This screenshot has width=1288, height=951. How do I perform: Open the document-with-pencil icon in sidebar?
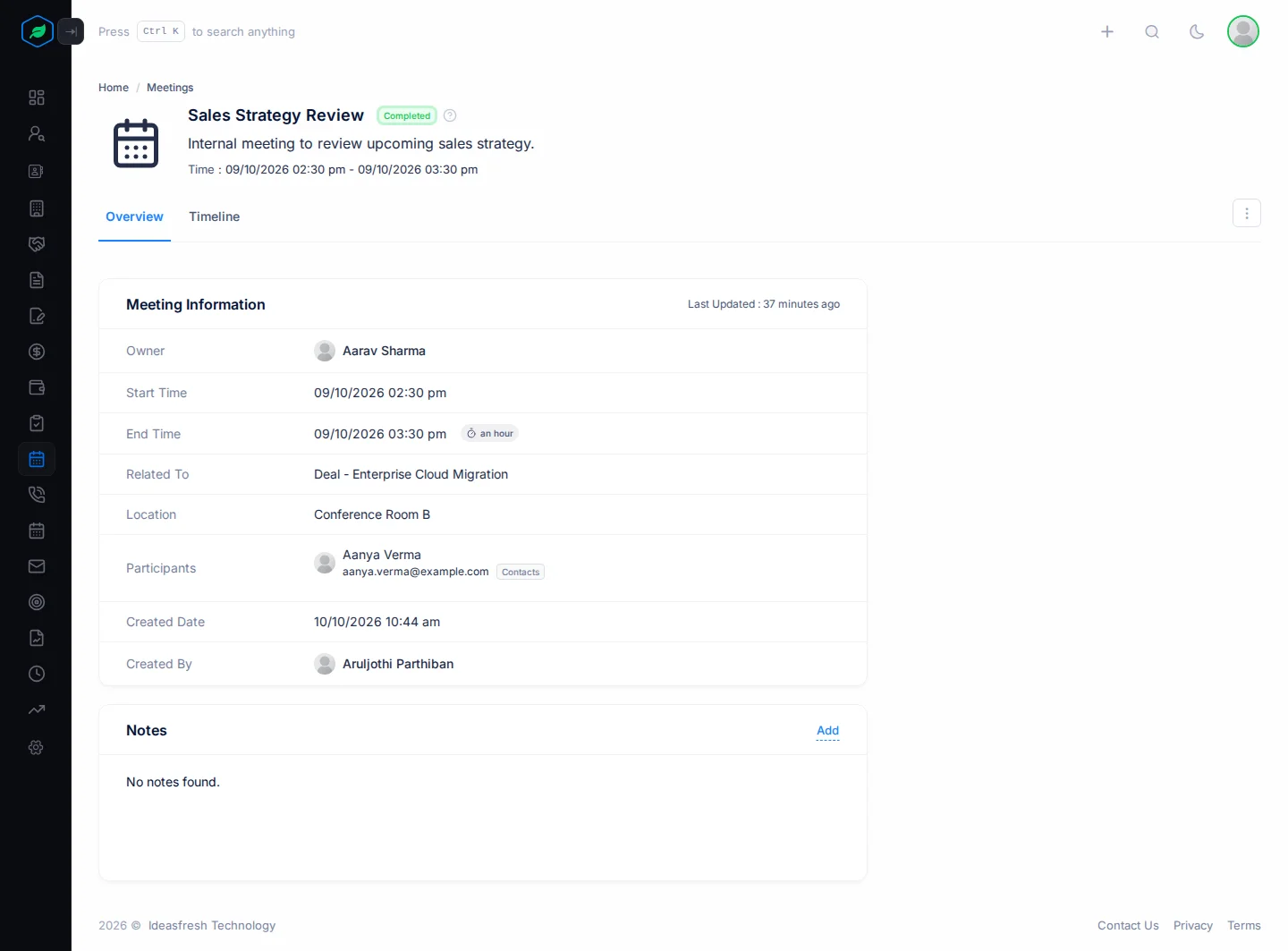pos(37,316)
